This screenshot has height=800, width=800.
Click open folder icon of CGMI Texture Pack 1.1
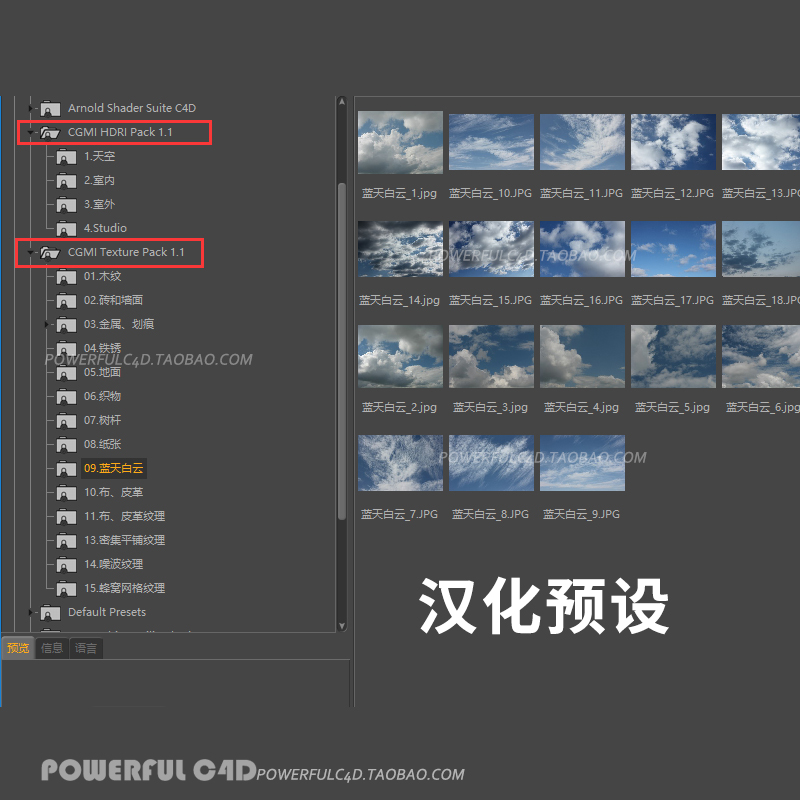click(x=50, y=253)
